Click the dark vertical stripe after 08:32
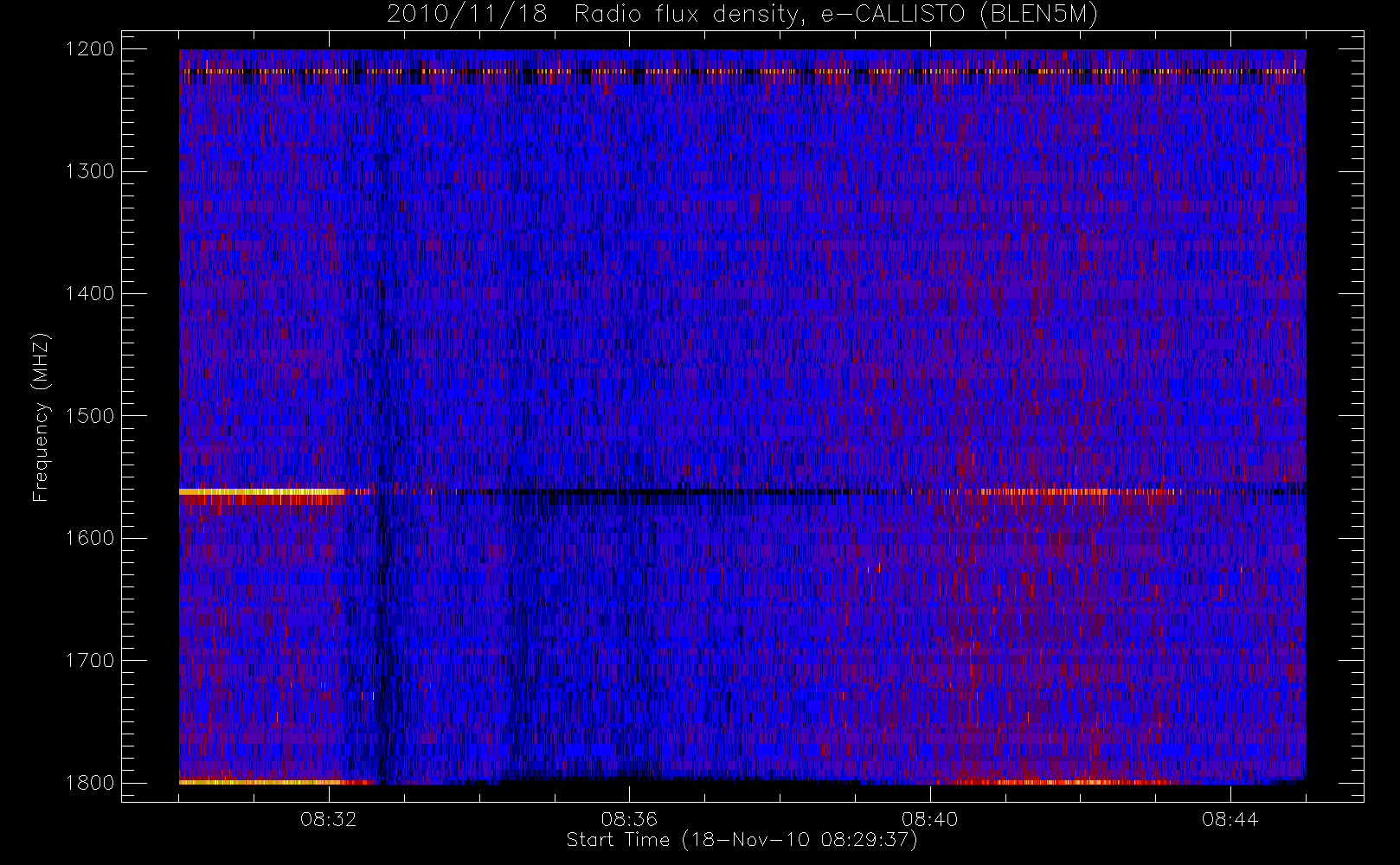Viewport: 1400px width, 865px height. pos(383,417)
